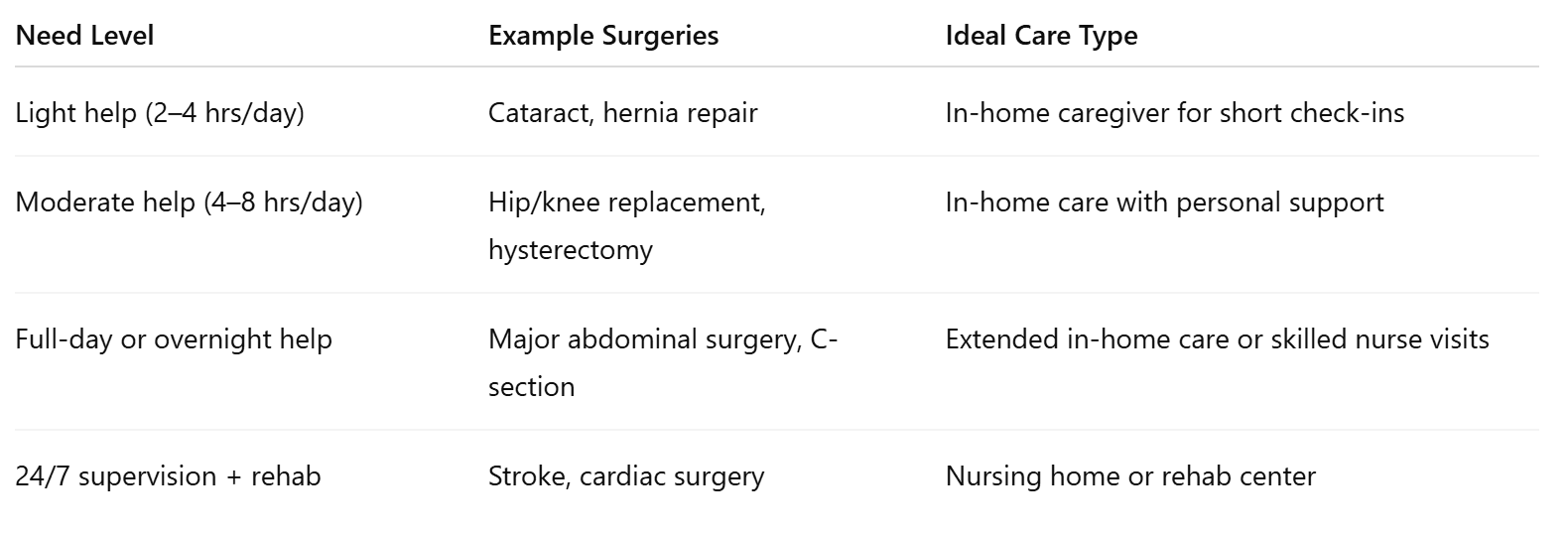Click the Example Surgeries column header
1568x538 pixels.
point(603,36)
